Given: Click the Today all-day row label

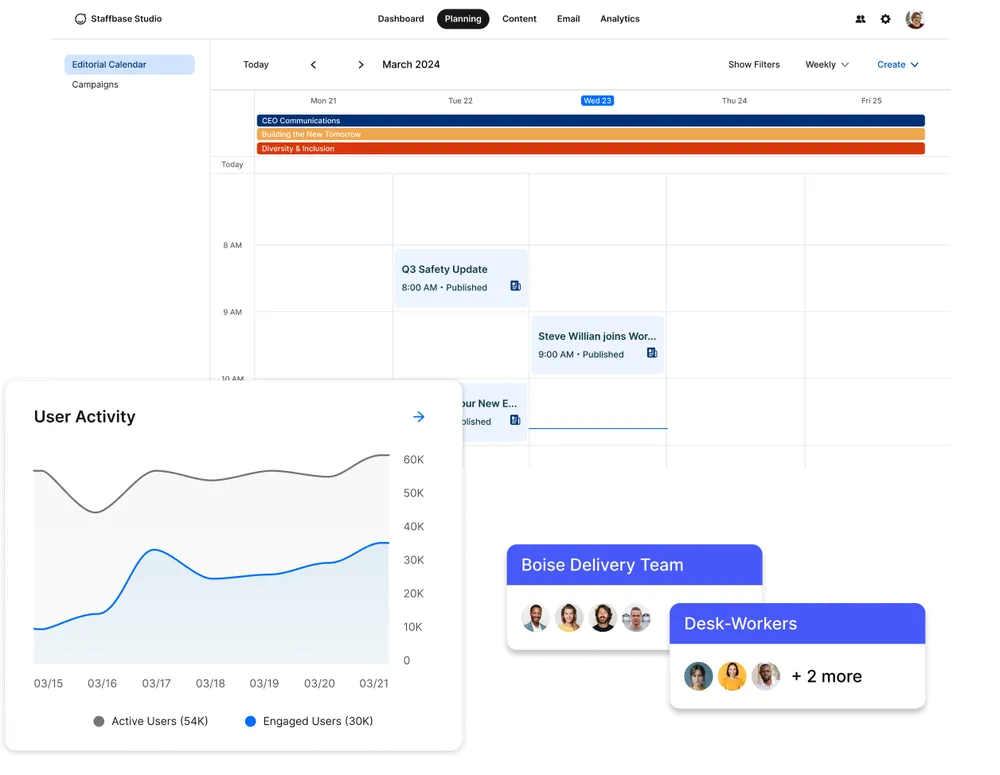Looking at the screenshot, I should coord(232,165).
